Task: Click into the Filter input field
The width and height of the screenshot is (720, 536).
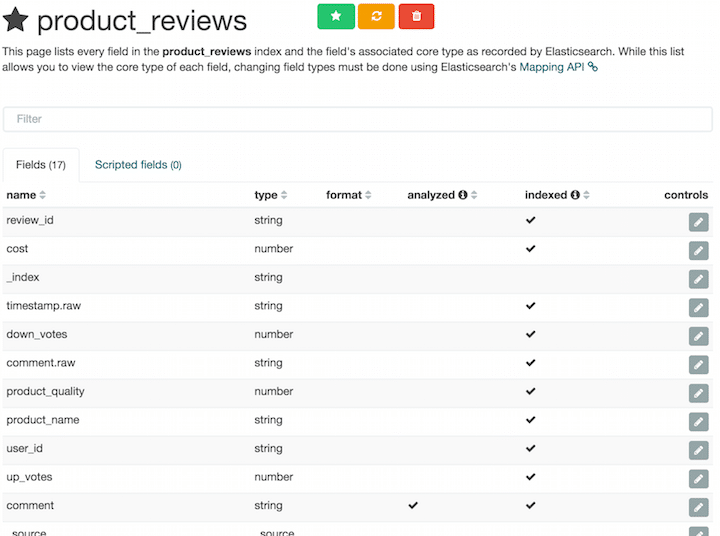Action: tap(358, 119)
